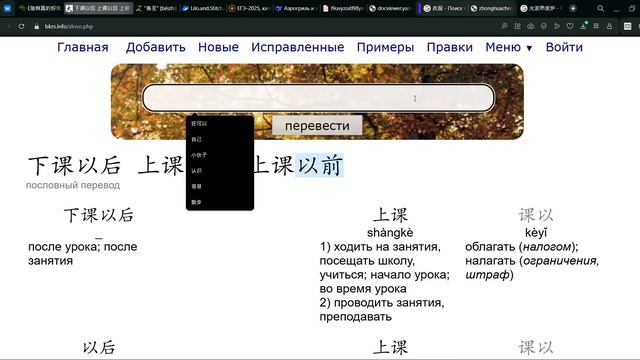Click the pinyin text shàngkè
Viewport: 640px width, 360px height.
pos(390,233)
